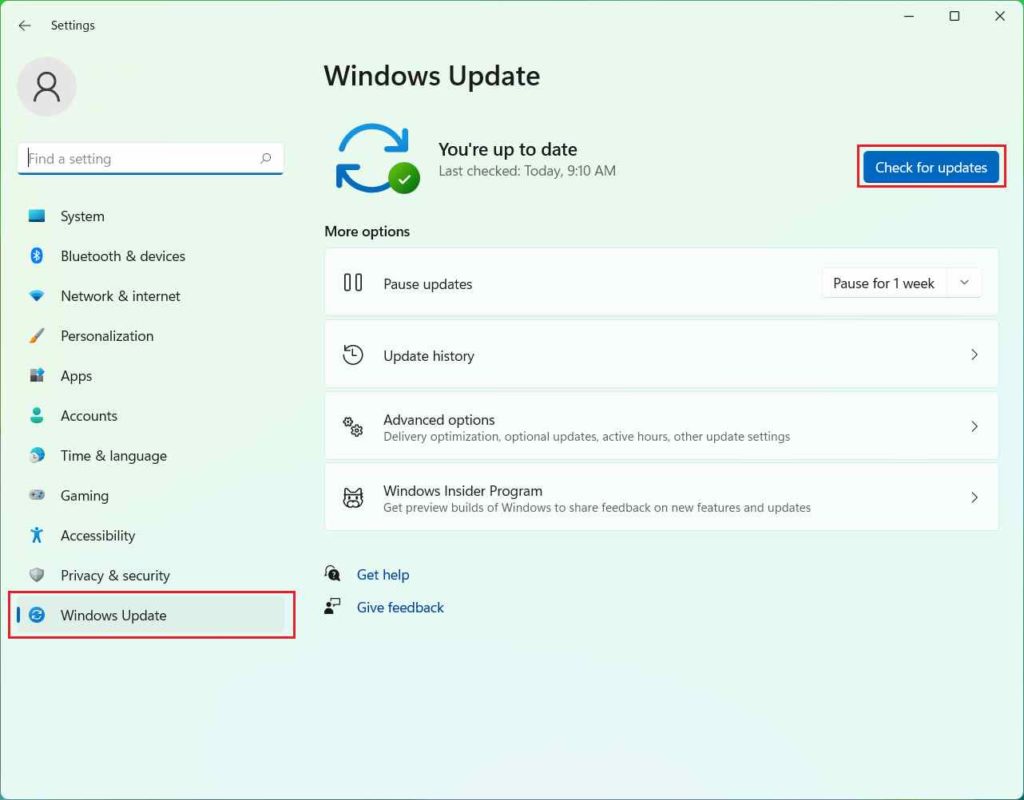This screenshot has width=1024, height=800.
Task: Click Windows Insider Program title
Action: point(462,490)
